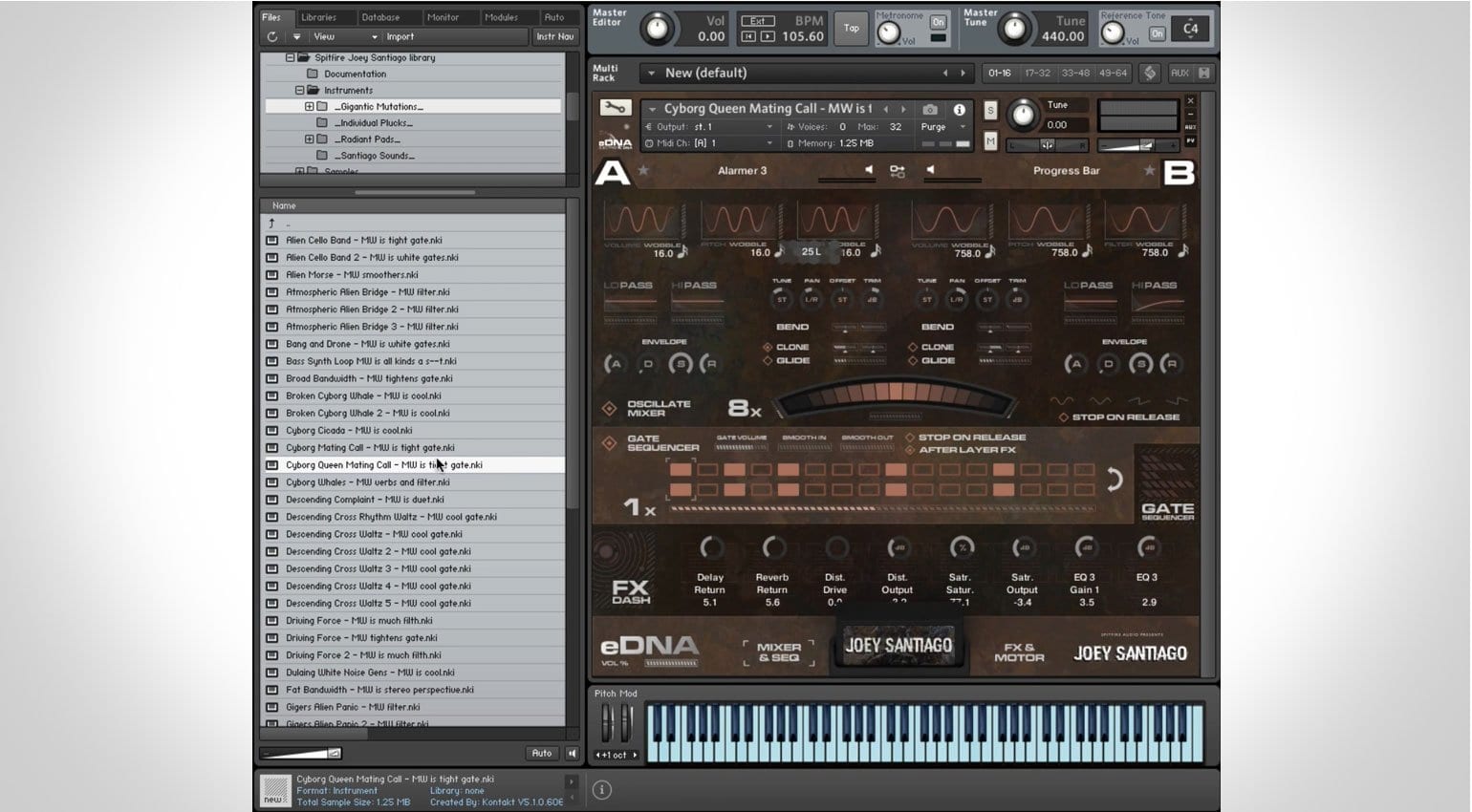Image resolution: width=1472 pixels, height=812 pixels.
Task: Toggle rack minimize view icon next to 49-64
Action: pyautogui.click(x=1150, y=73)
